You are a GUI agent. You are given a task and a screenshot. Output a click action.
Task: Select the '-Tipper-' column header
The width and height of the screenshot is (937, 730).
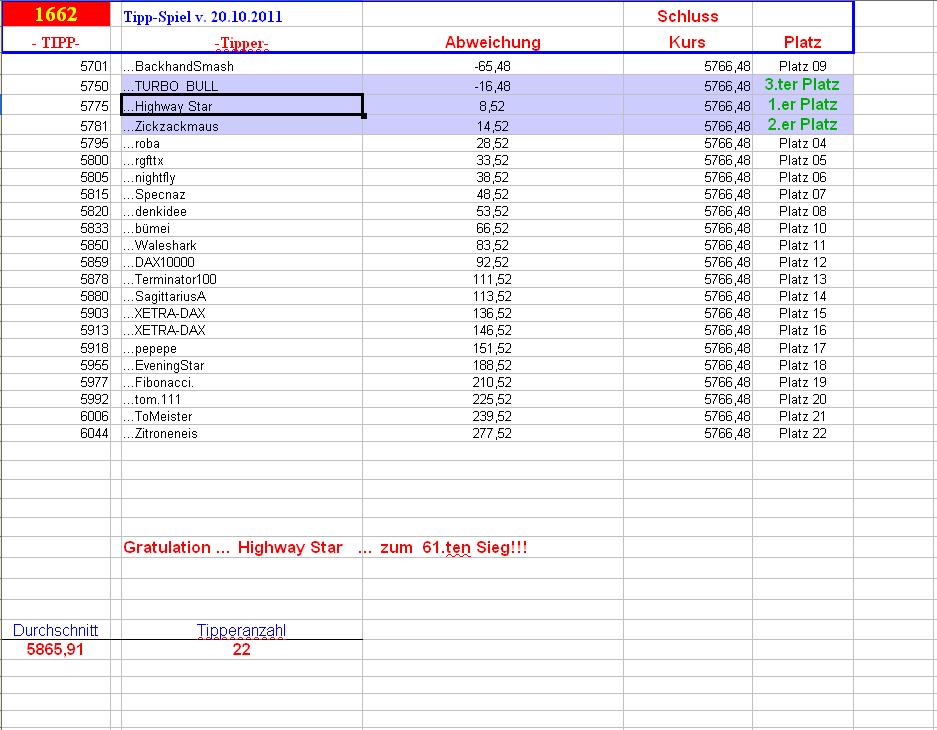tap(241, 43)
